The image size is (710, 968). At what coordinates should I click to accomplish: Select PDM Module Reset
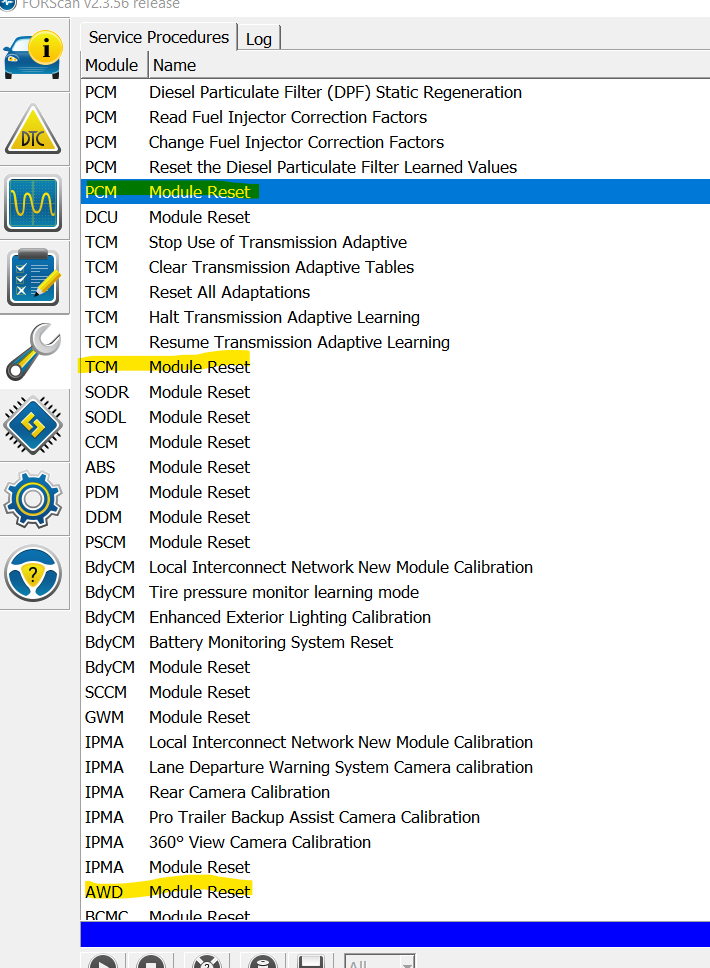[x=395, y=492]
